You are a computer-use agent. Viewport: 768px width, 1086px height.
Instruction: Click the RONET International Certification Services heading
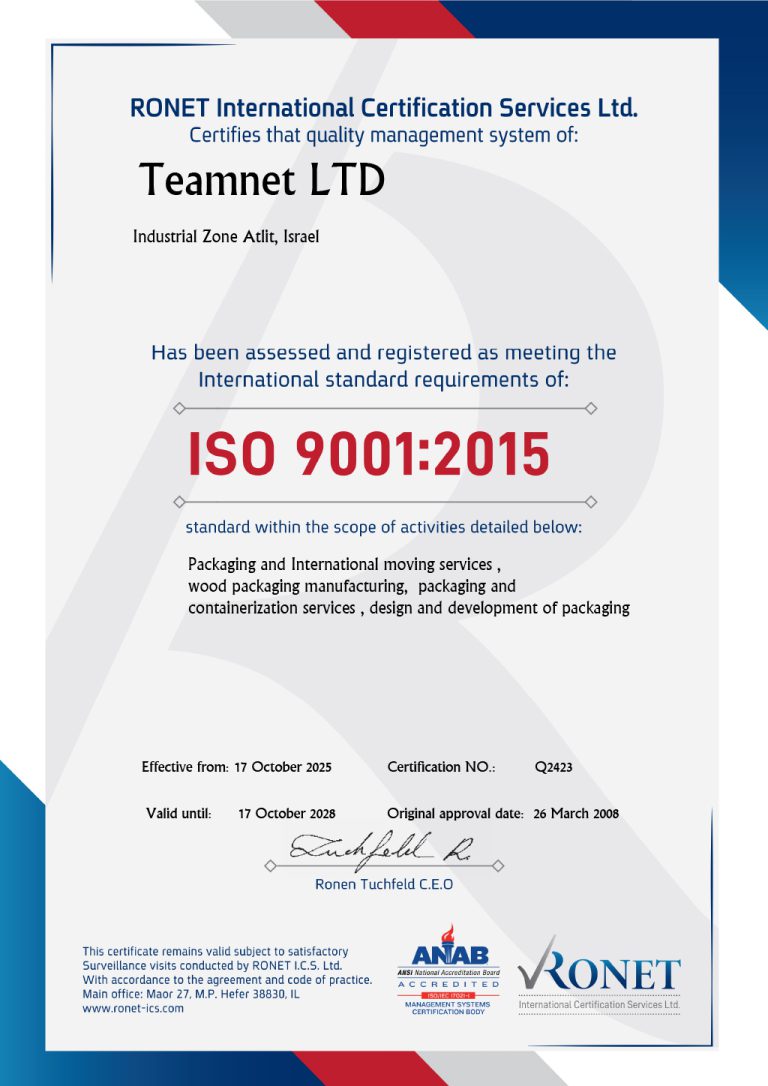click(383, 108)
